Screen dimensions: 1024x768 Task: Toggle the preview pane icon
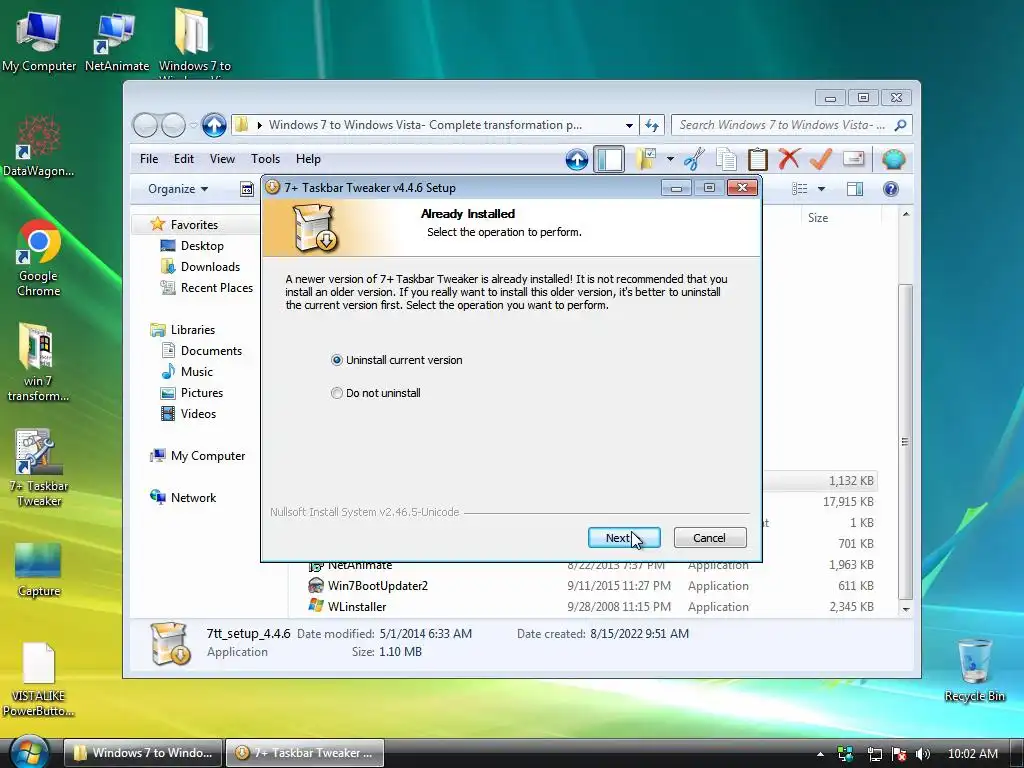coord(855,189)
